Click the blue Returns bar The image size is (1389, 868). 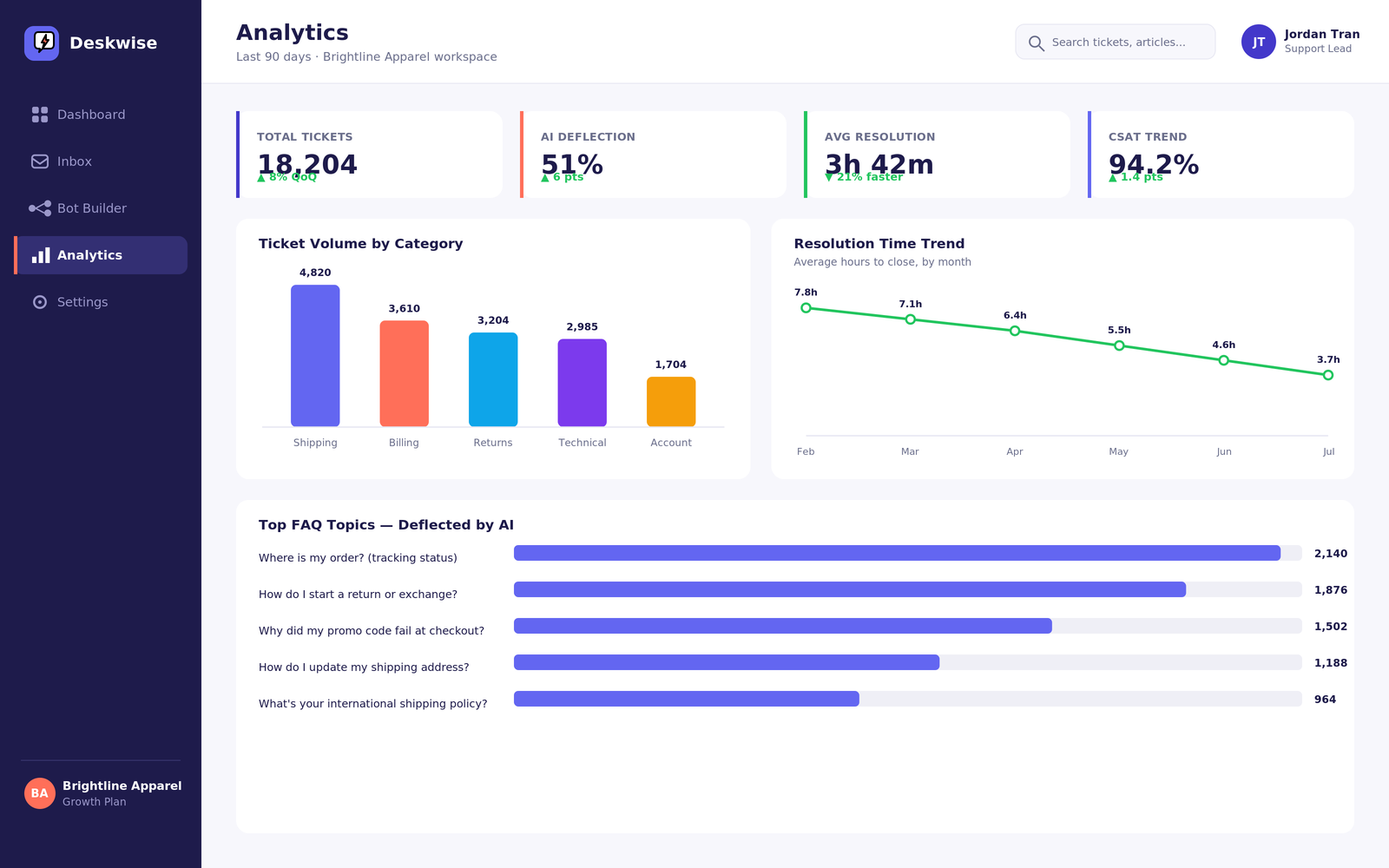click(x=493, y=379)
